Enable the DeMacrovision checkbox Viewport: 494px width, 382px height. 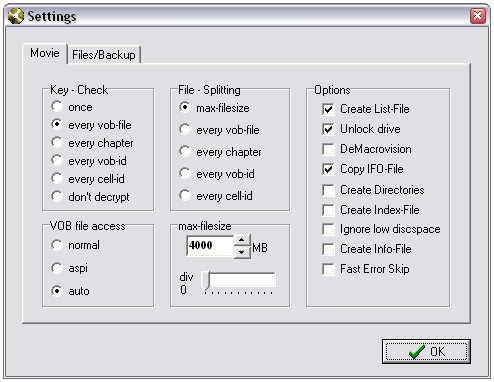point(328,149)
